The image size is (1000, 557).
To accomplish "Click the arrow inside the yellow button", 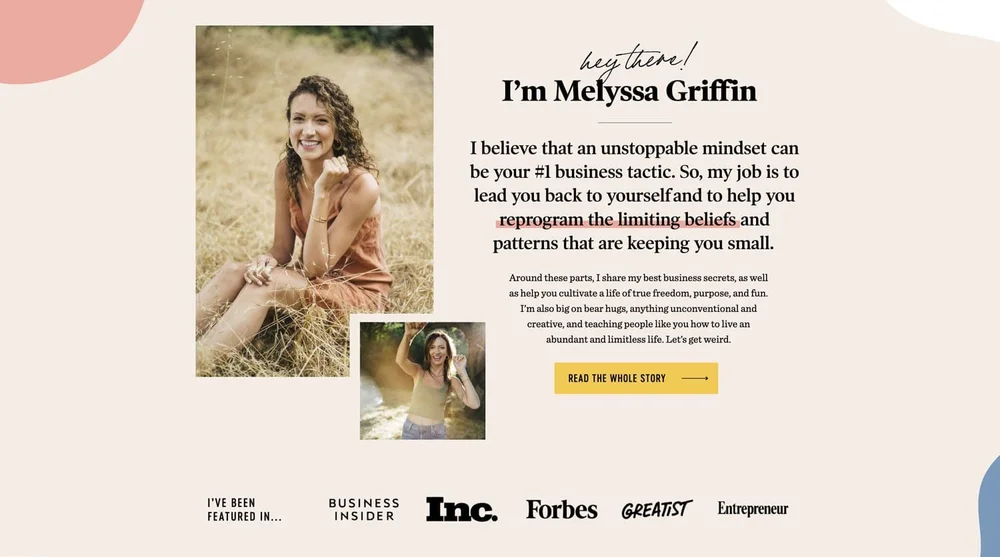I will [x=695, y=378].
